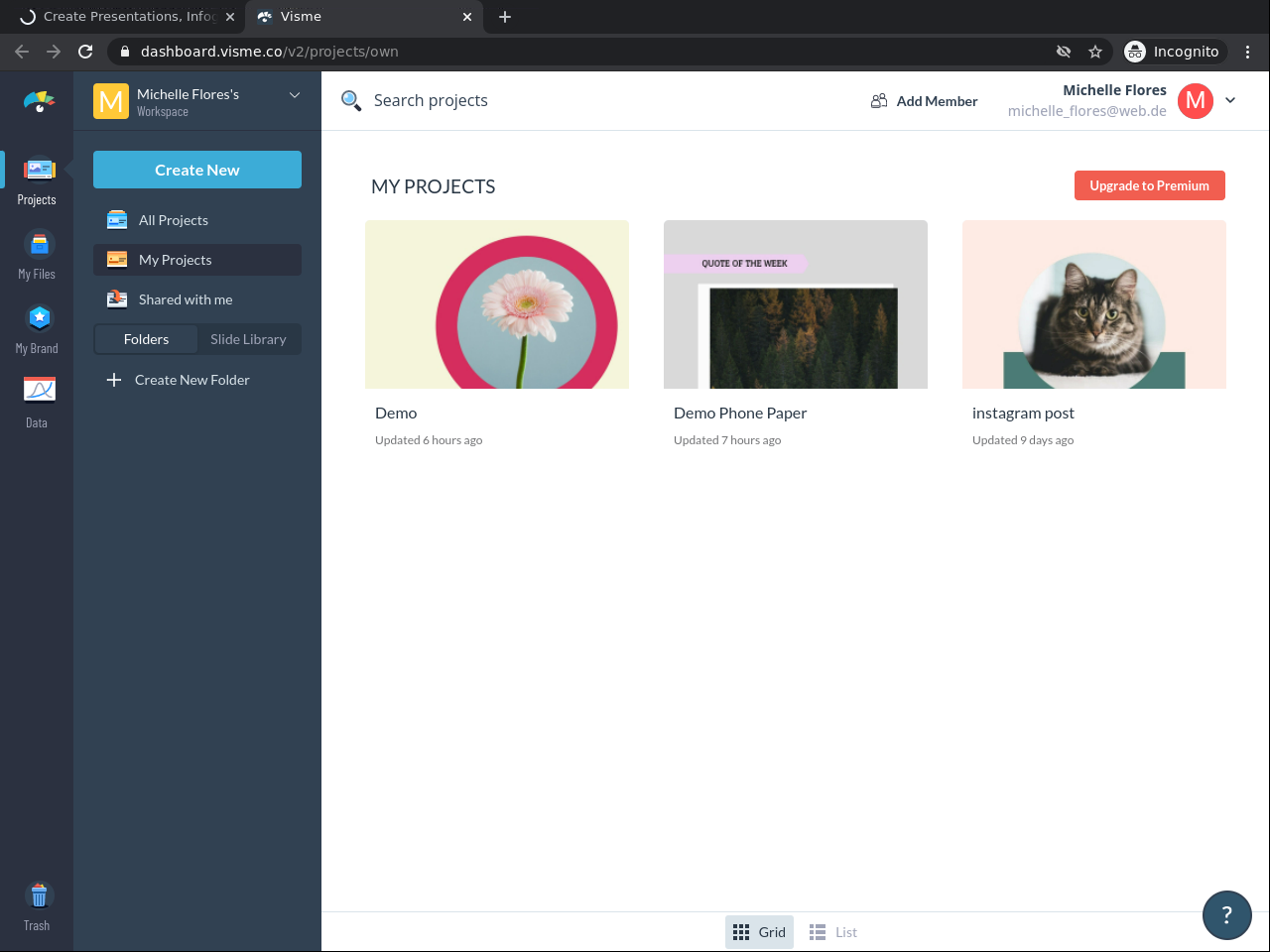Open My Files in sidebar
Screen dimensions: 1270x952
(37, 256)
